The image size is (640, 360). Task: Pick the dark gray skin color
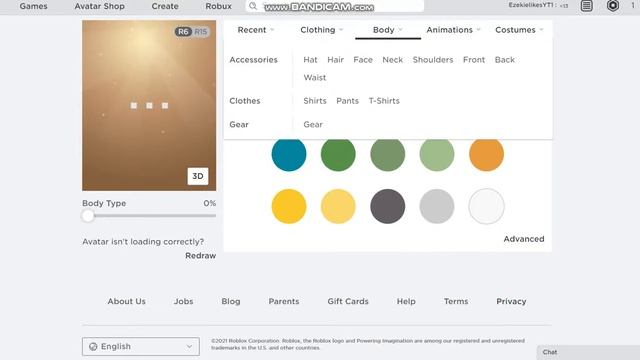tap(387, 206)
